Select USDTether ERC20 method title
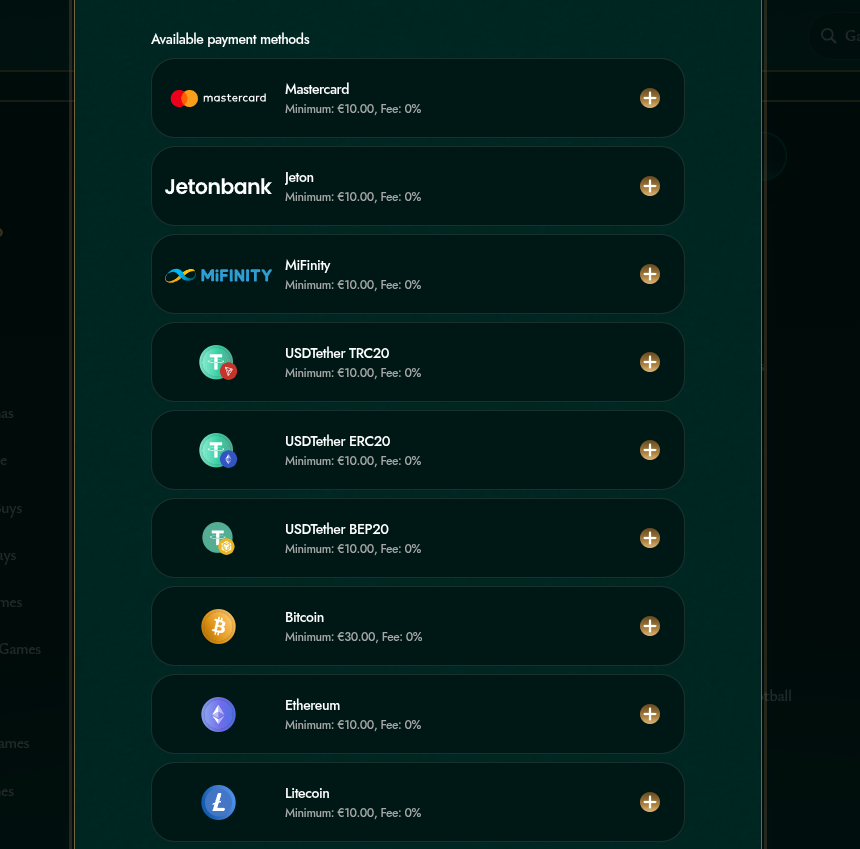 point(337,441)
